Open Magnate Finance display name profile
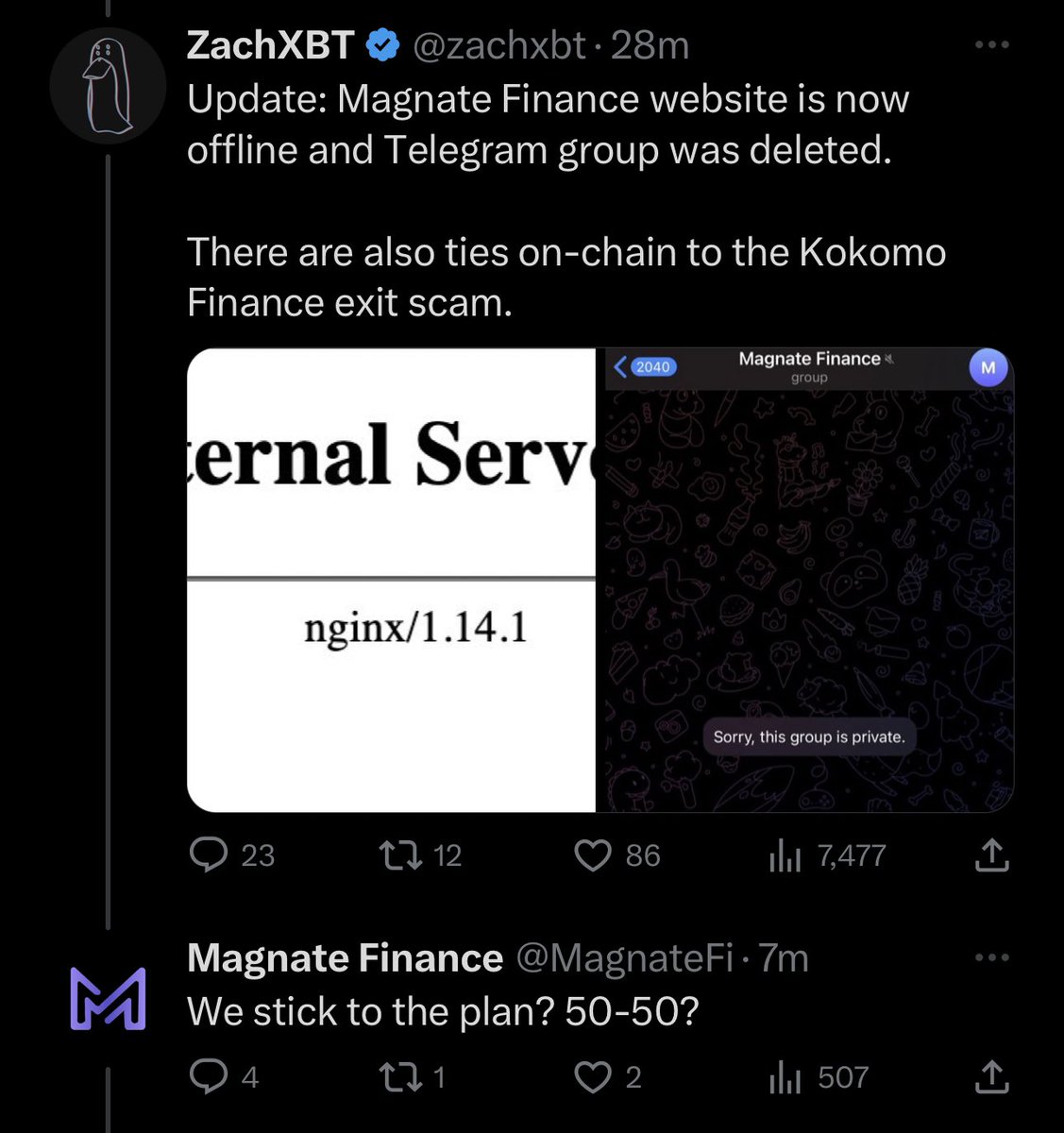Screen dimensions: 1064x1133 pyautogui.click(x=345, y=958)
